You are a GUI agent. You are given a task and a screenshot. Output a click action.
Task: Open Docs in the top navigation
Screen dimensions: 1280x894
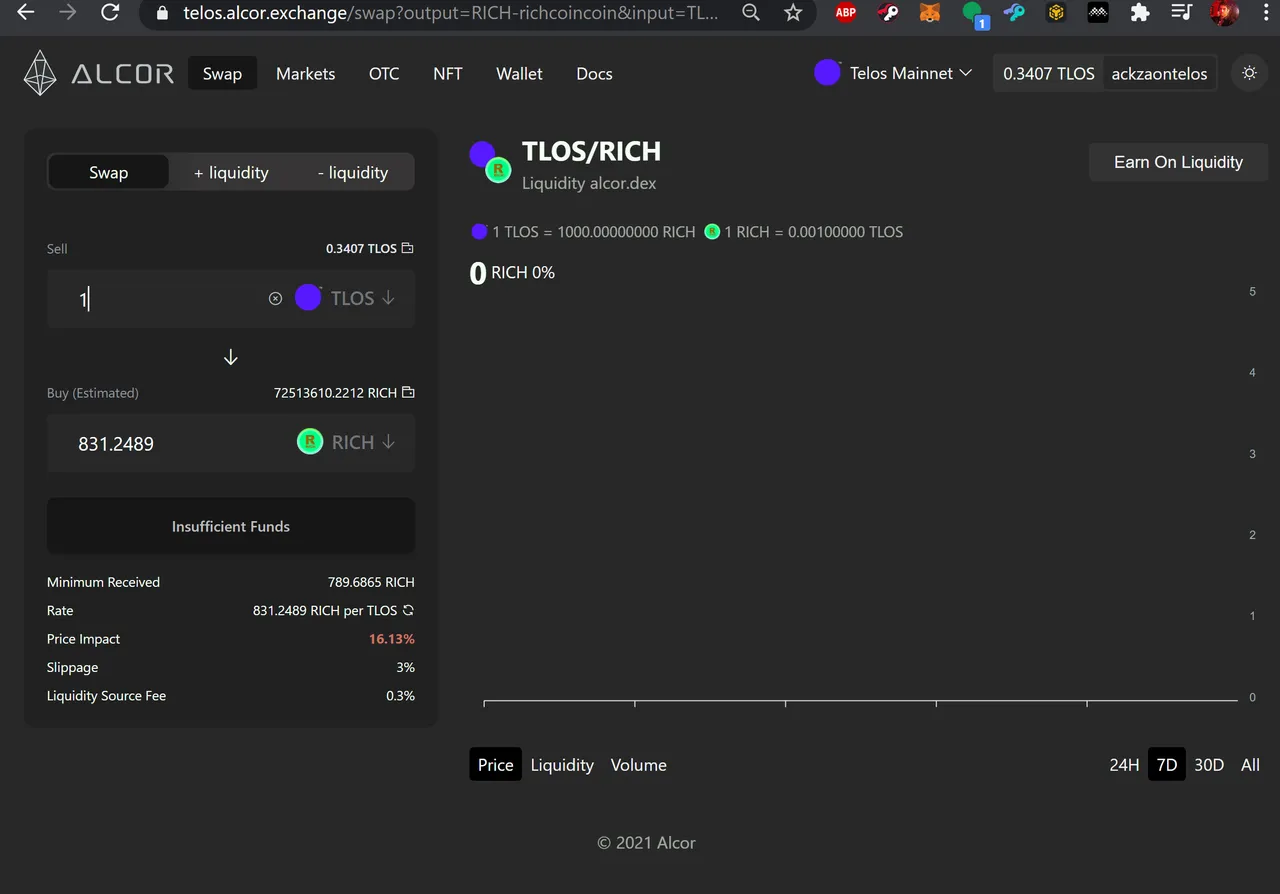tap(594, 73)
